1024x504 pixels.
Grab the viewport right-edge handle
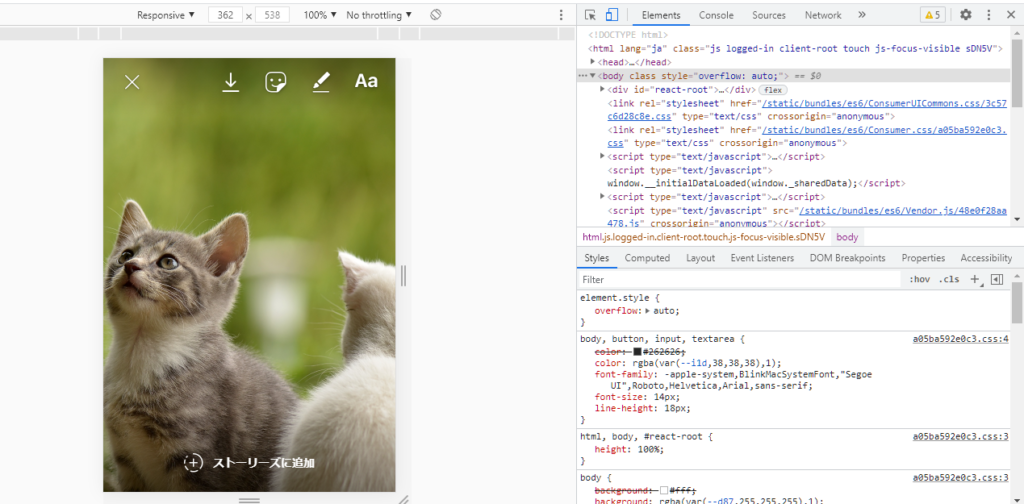[x=403, y=276]
